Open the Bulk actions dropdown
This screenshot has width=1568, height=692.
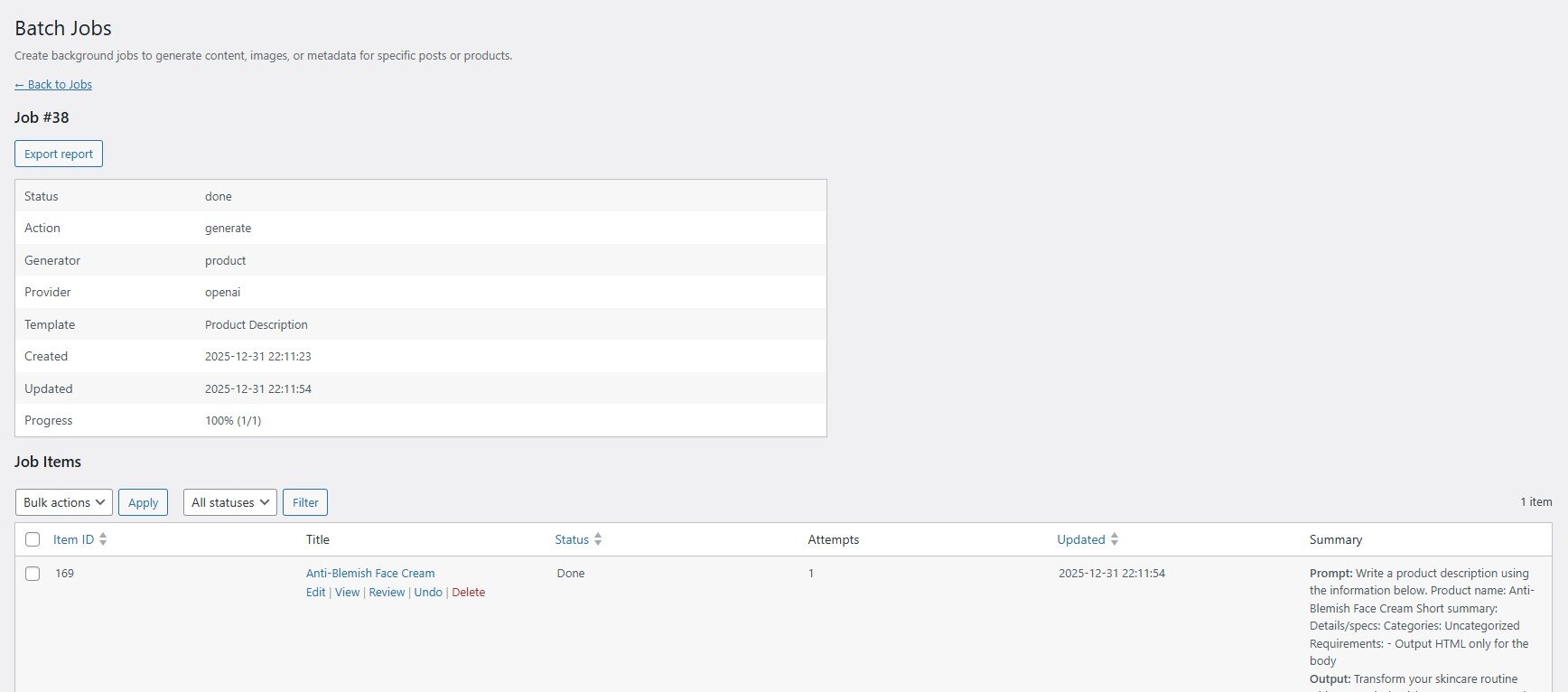(64, 502)
